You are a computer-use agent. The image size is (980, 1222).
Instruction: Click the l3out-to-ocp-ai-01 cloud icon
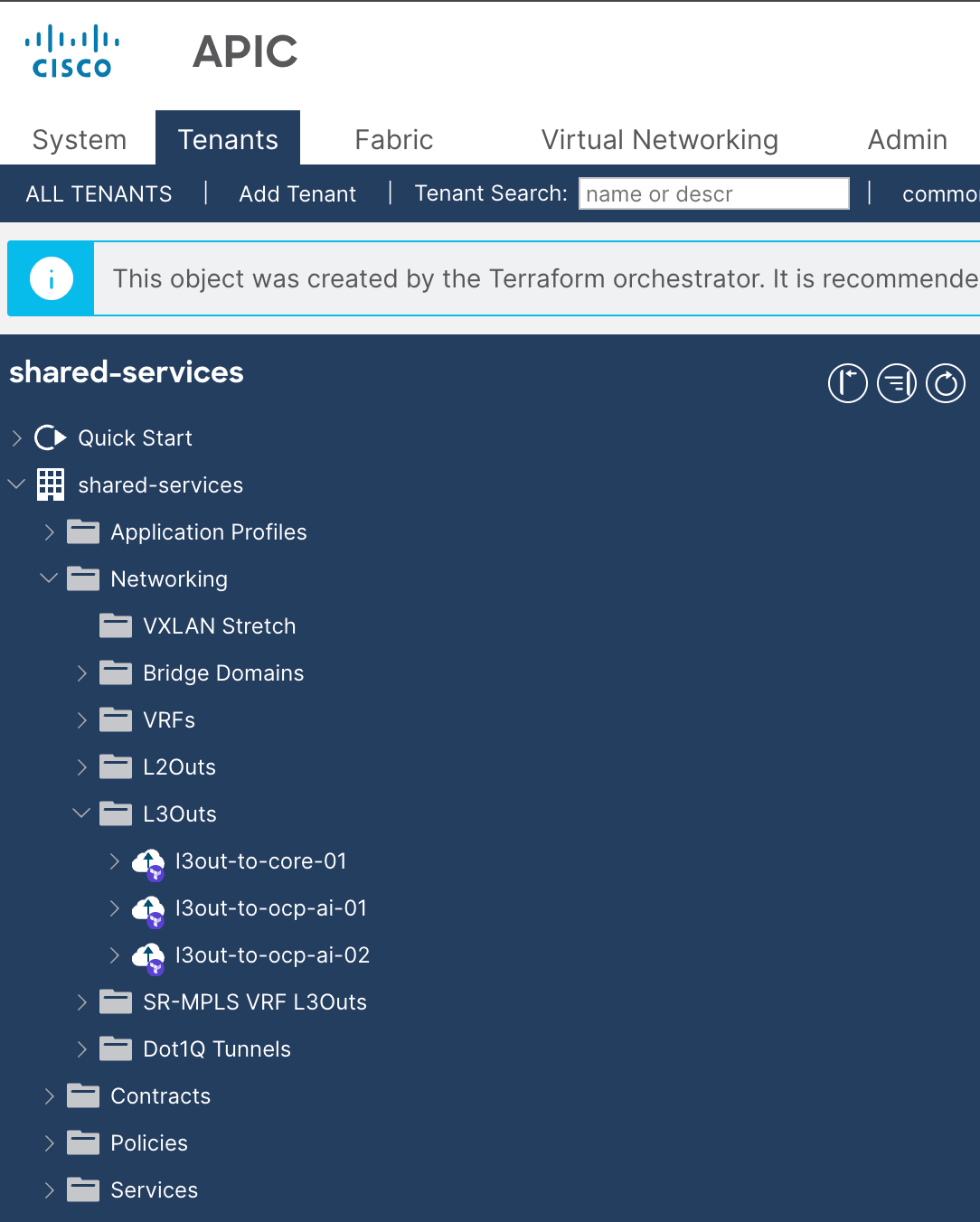(x=148, y=910)
